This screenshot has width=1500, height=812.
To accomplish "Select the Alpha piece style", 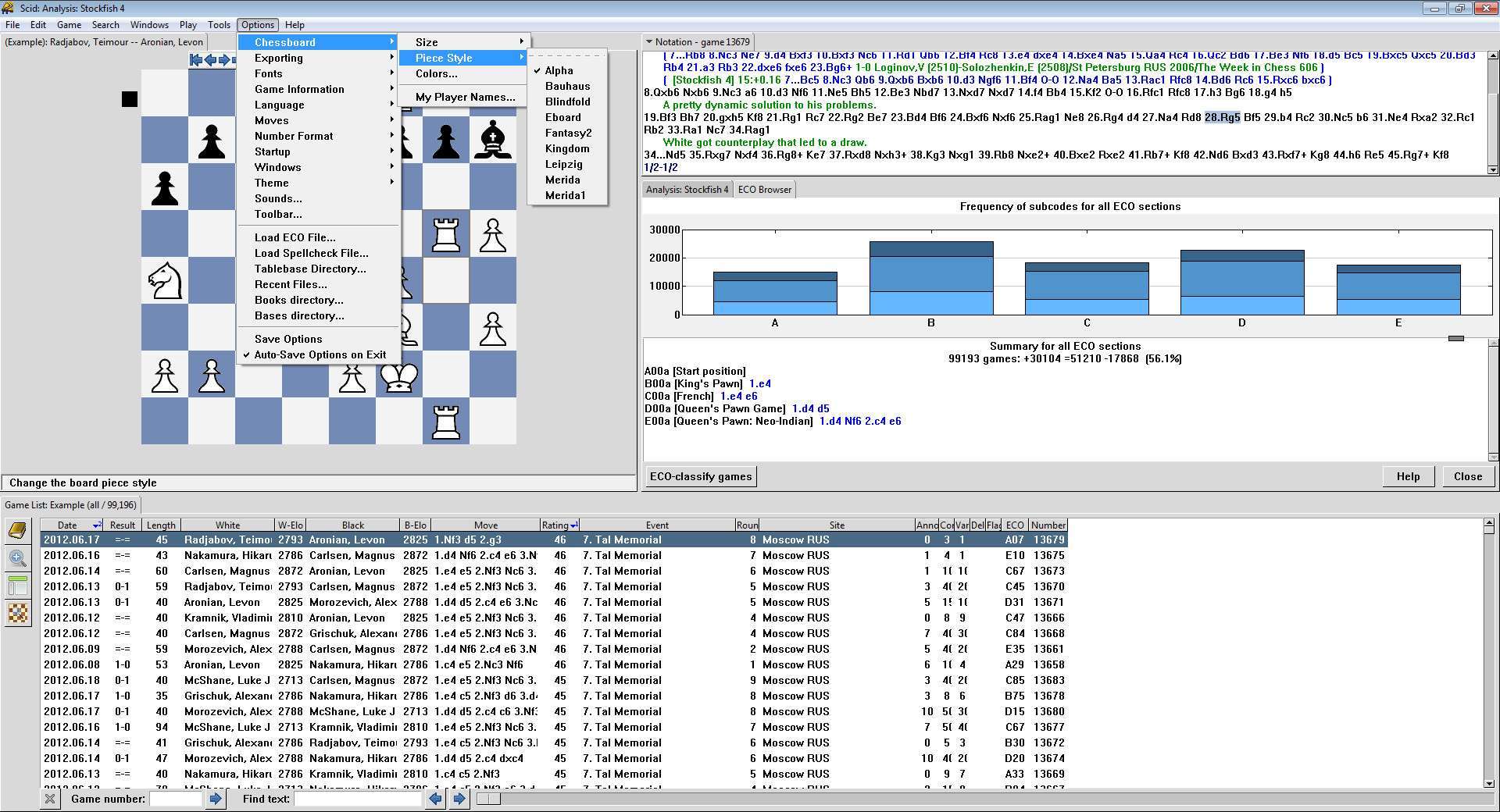I will pyautogui.click(x=558, y=70).
